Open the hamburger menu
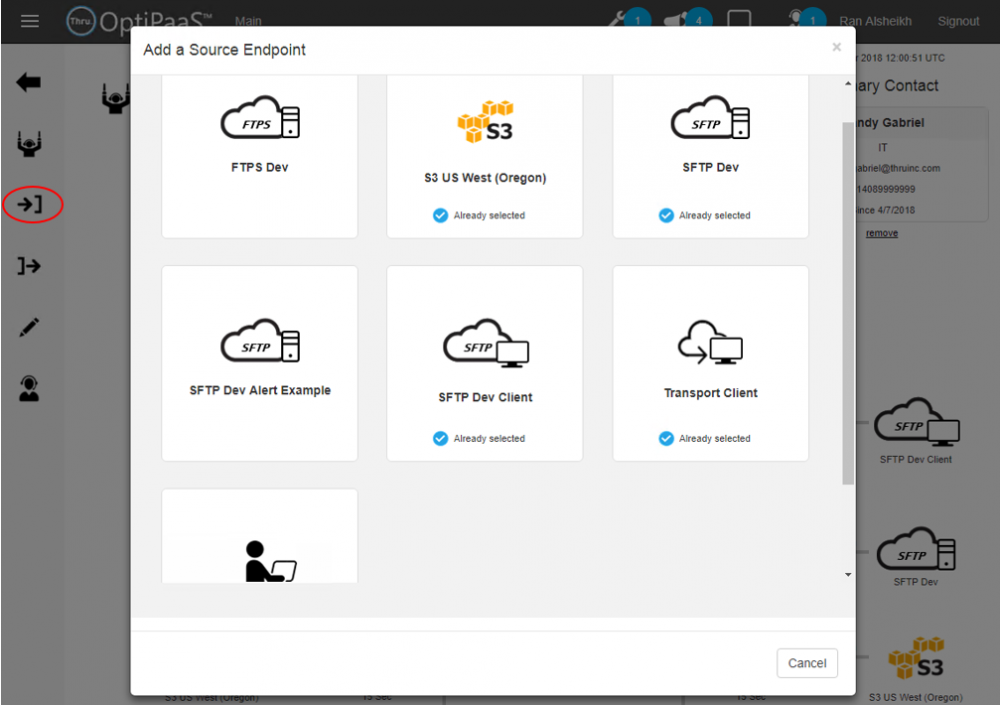Screen dimensions: 1000x705 pyautogui.click(x=30, y=21)
